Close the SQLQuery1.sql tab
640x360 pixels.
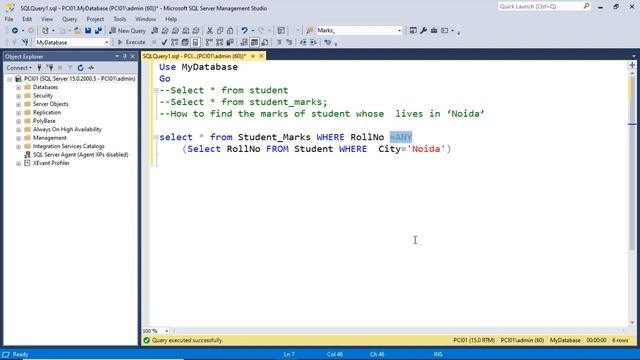point(262,56)
